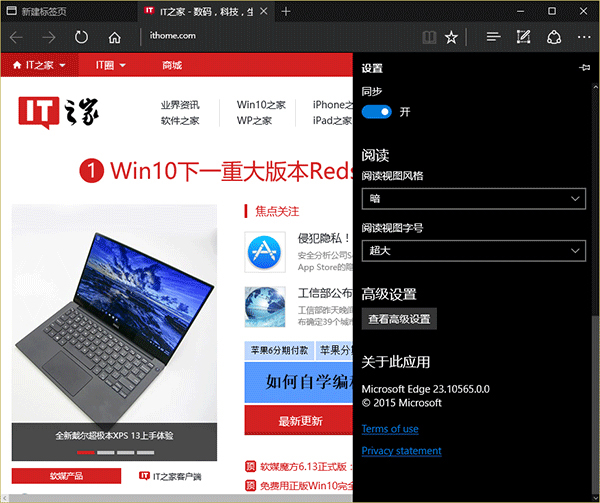
Task: Click 查看高级设置 button
Action: [399, 319]
